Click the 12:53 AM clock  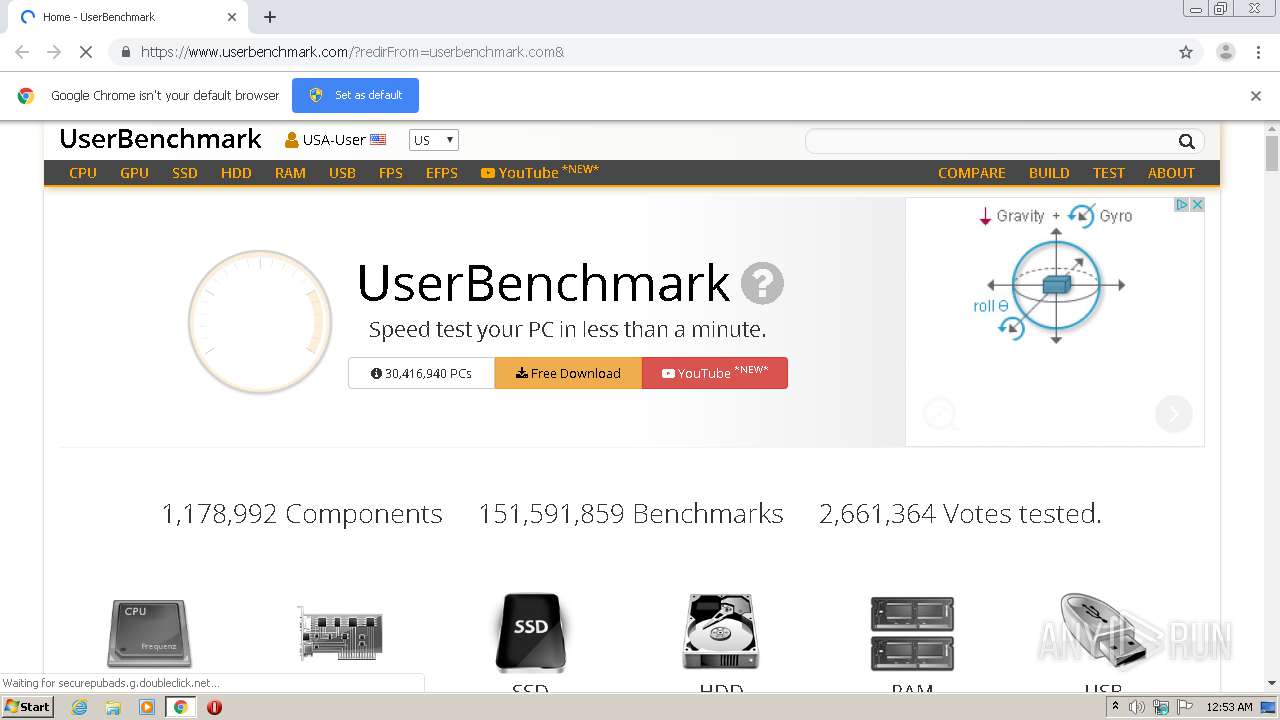click(1229, 707)
